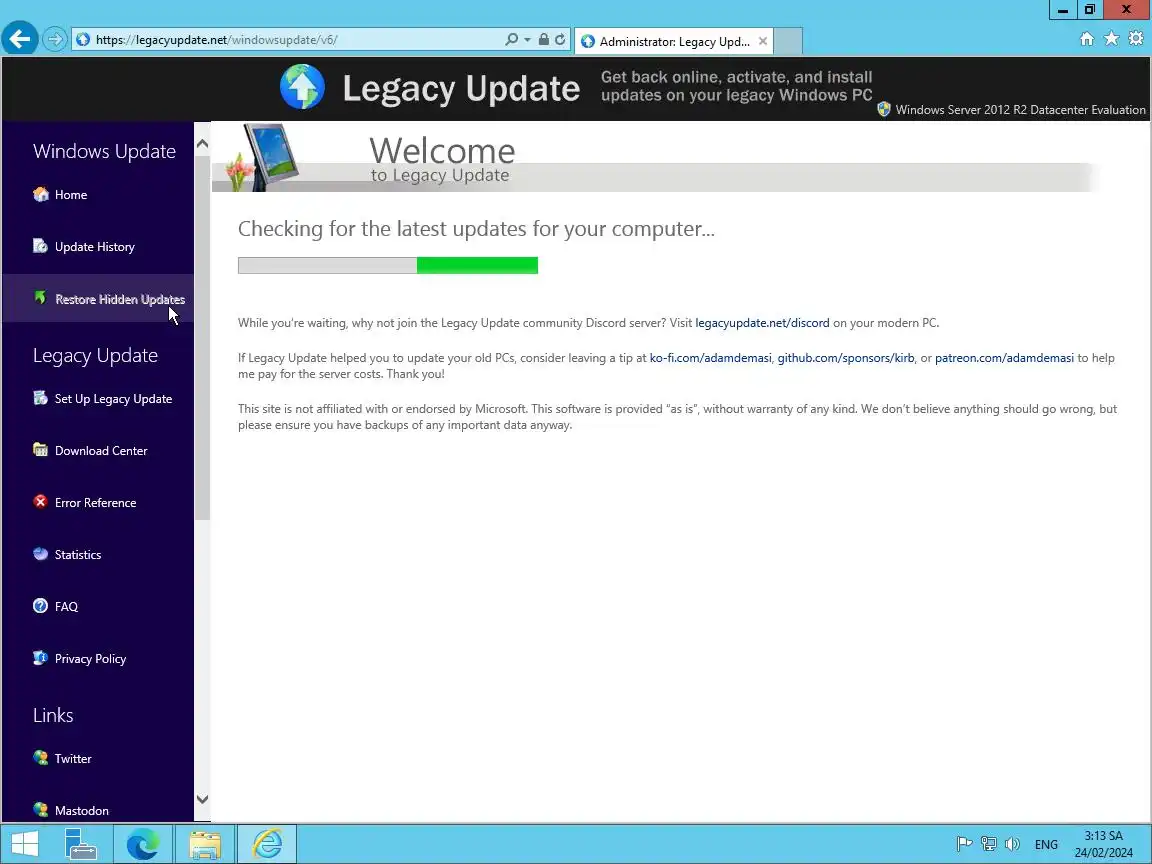Click the Internet Explorer taskbar icon
The height and width of the screenshot is (864, 1152).
coord(267,843)
